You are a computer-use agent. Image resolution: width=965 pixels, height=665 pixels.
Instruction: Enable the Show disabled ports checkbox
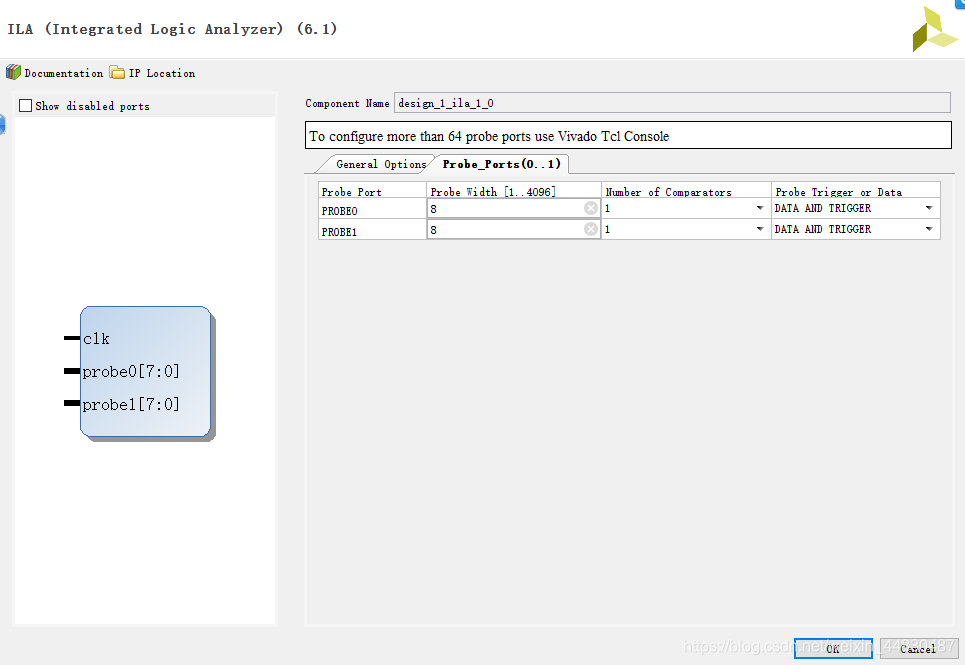tap(25, 106)
